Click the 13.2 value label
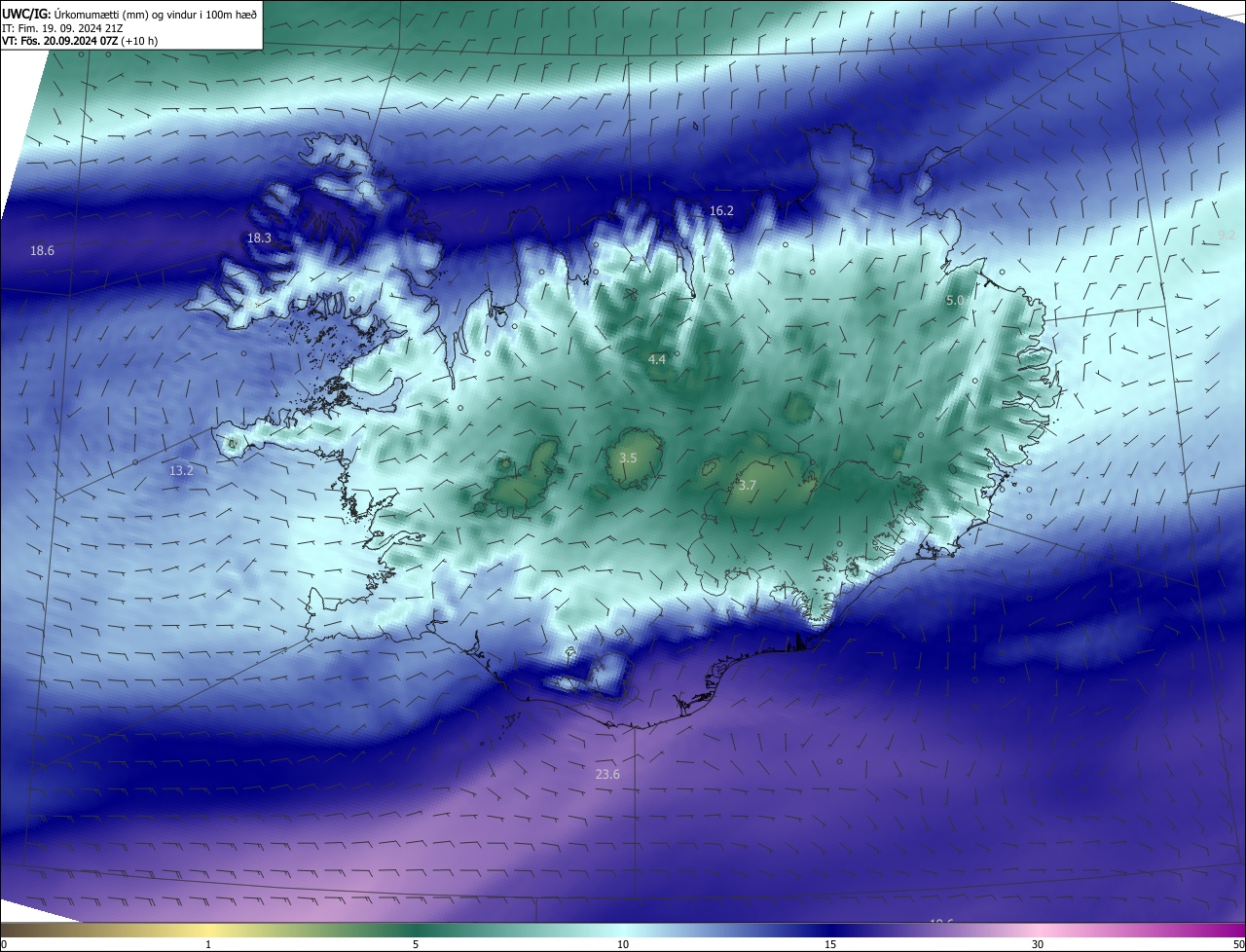The image size is (1246, 952). (x=181, y=470)
